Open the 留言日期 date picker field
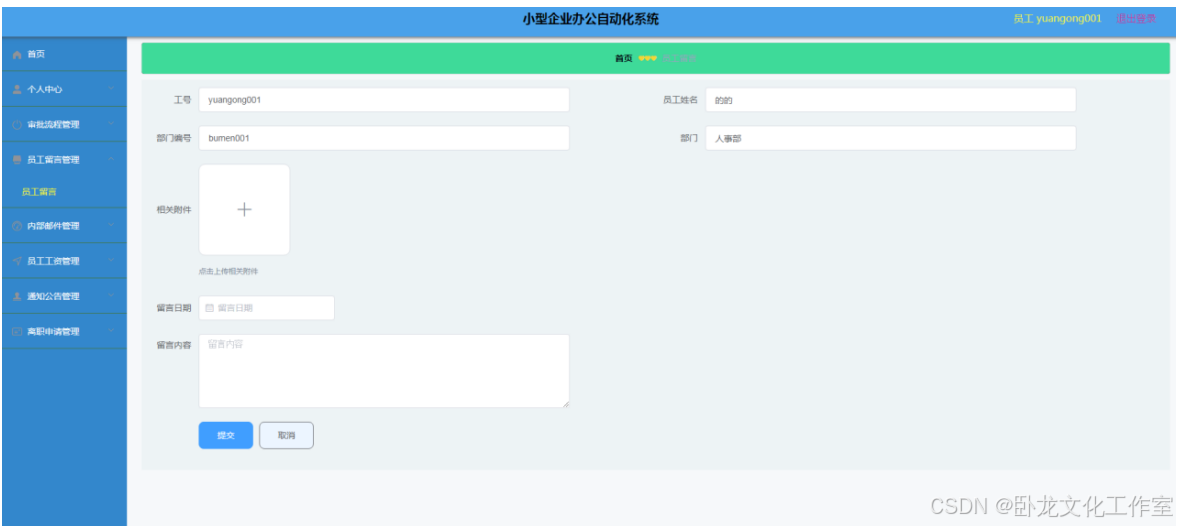 (266, 308)
